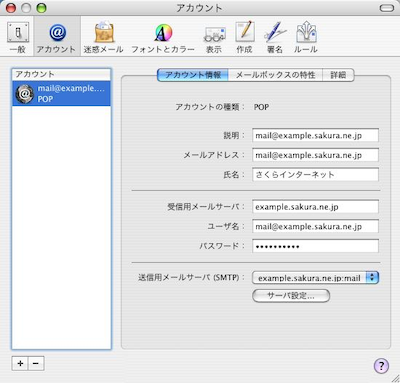Open the 作成 composing preferences

245,37
